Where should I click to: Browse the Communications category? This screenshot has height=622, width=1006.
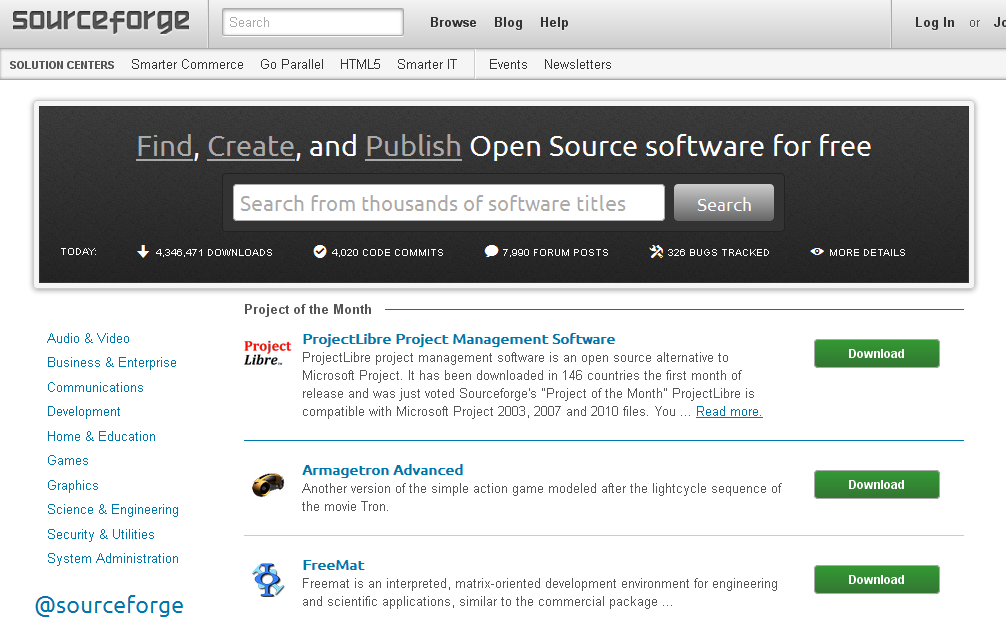tap(95, 387)
